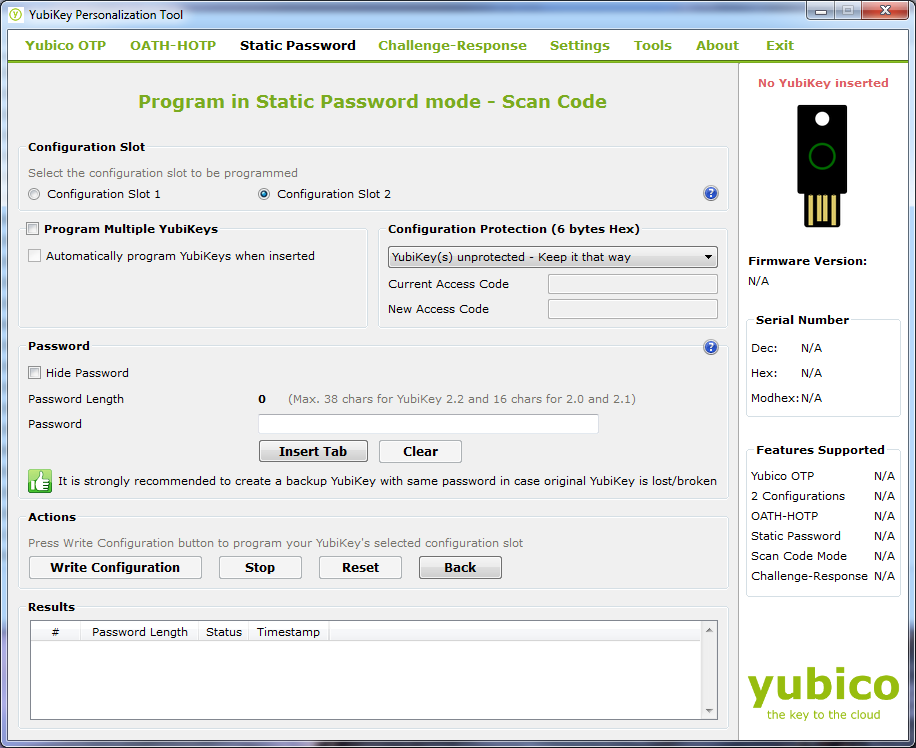Click the 'Yubico OTP' feature row text
Image resolution: width=916 pixels, height=748 pixels.
coord(782,476)
